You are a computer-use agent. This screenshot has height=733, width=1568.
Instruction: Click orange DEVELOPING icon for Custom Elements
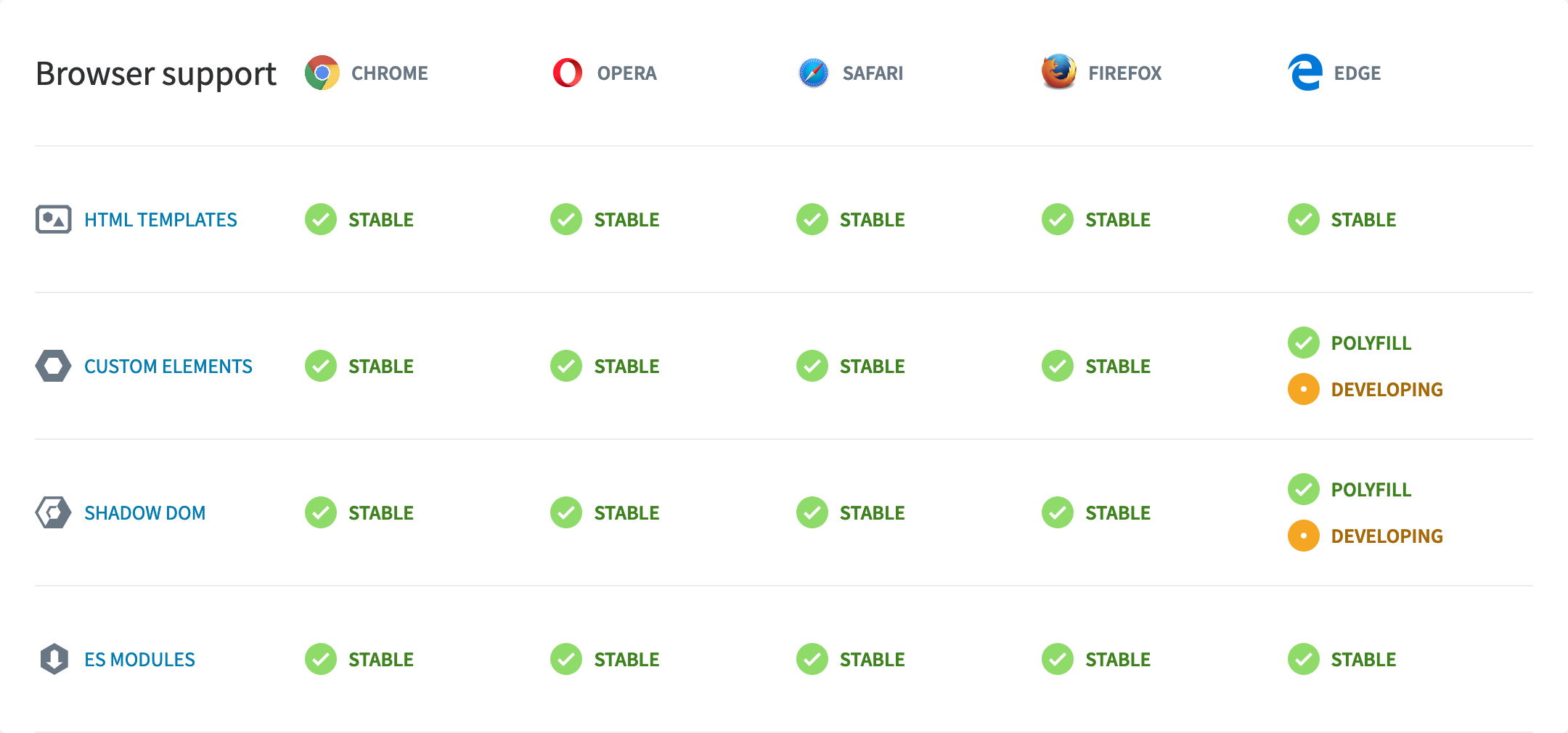click(x=1304, y=389)
